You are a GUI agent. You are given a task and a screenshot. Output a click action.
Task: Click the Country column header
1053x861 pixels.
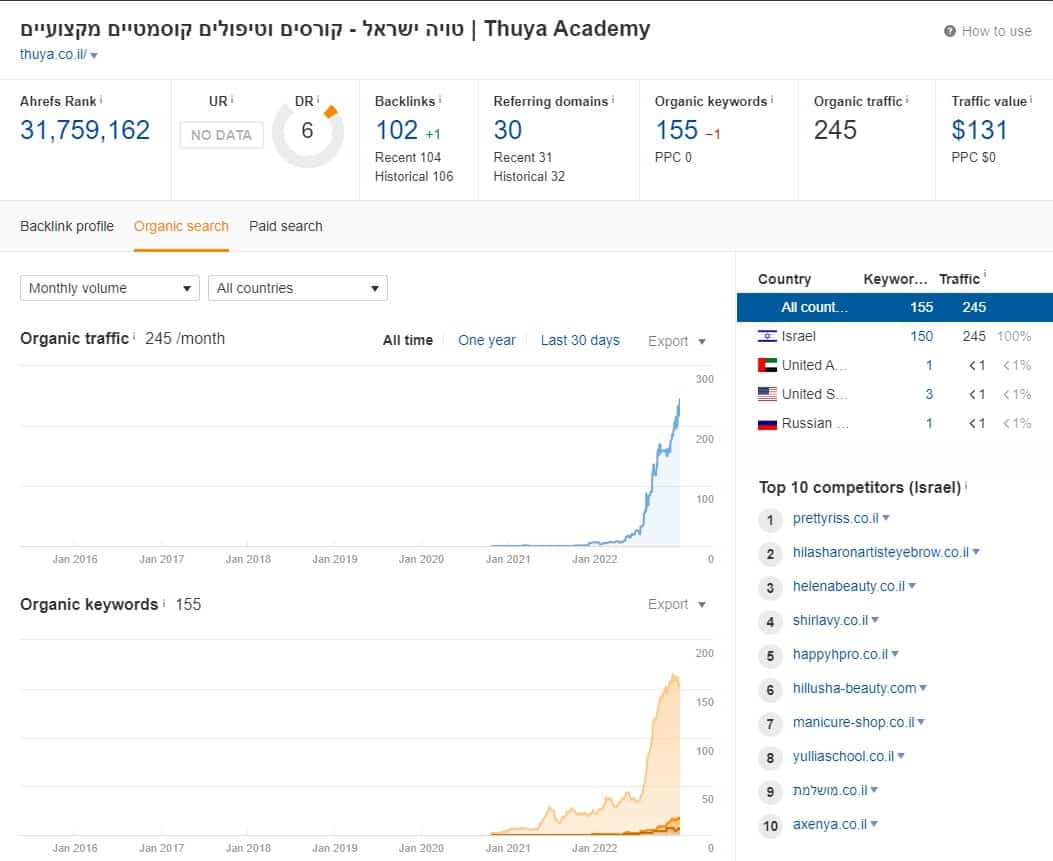pos(784,279)
